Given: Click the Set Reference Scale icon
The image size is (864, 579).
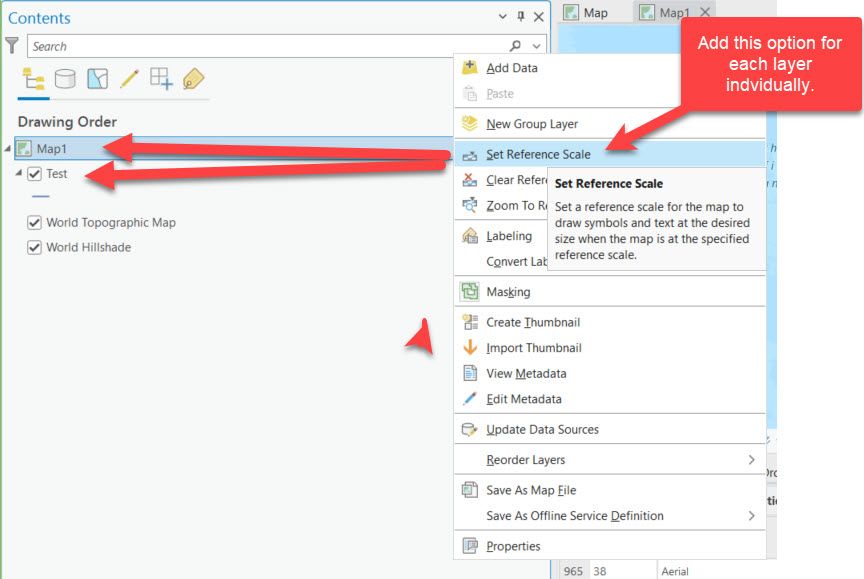Looking at the screenshot, I should pyautogui.click(x=469, y=155).
